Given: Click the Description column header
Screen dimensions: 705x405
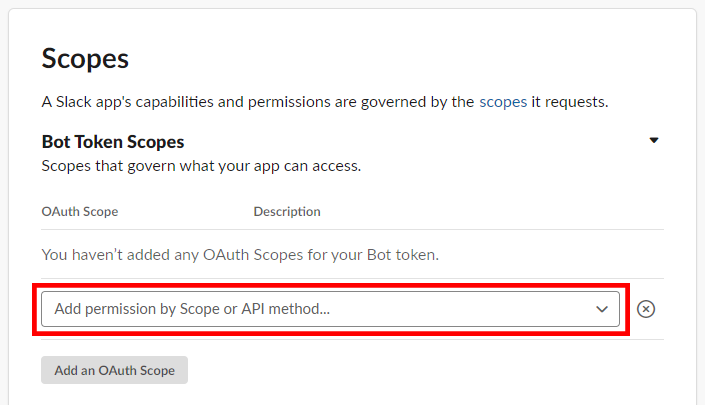Looking at the screenshot, I should tap(287, 212).
